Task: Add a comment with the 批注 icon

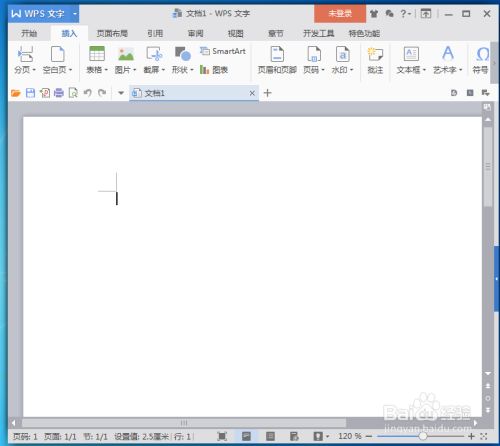Action: point(375,60)
